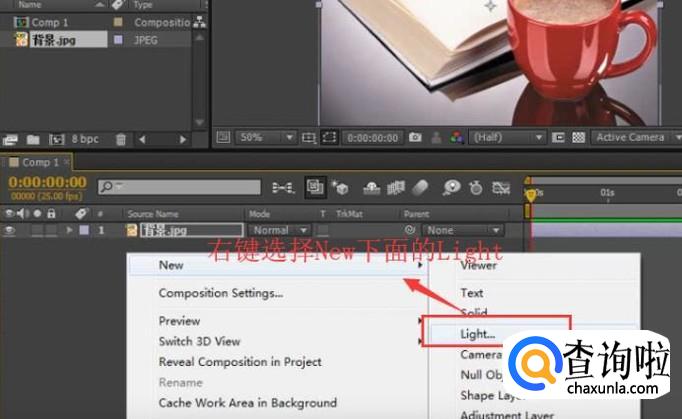Click the new composition icon in Project panel
Screen dimensions: 682x419
57,139
